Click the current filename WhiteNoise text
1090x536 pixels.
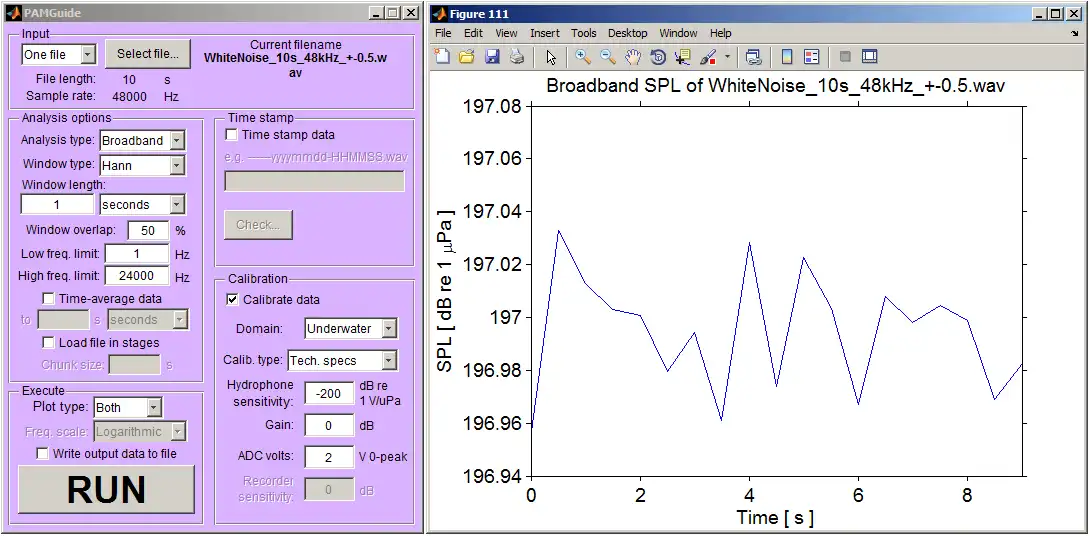coord(295,65)
